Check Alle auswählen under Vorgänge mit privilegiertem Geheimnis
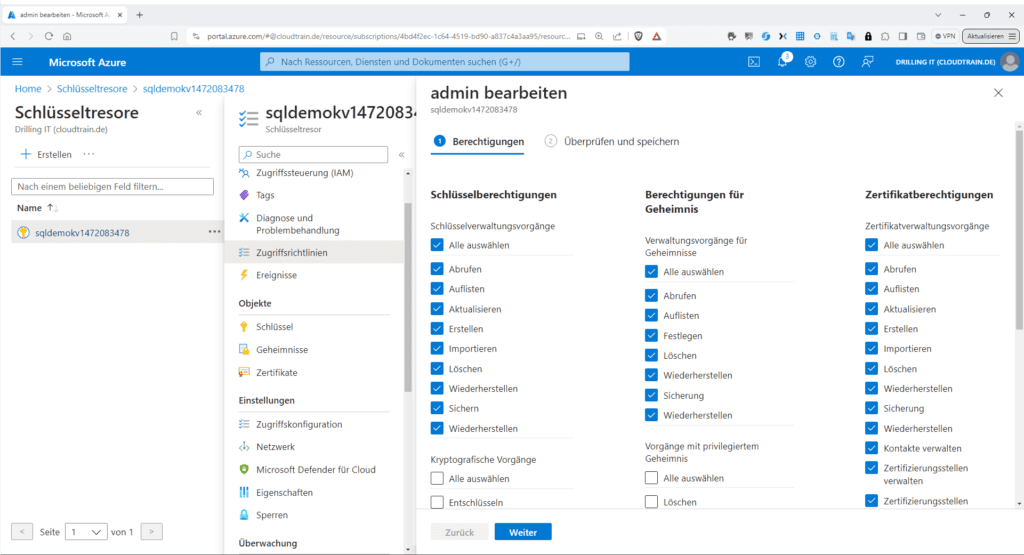1024x555 pixels. pyautogui.click(x=651, y=478)
